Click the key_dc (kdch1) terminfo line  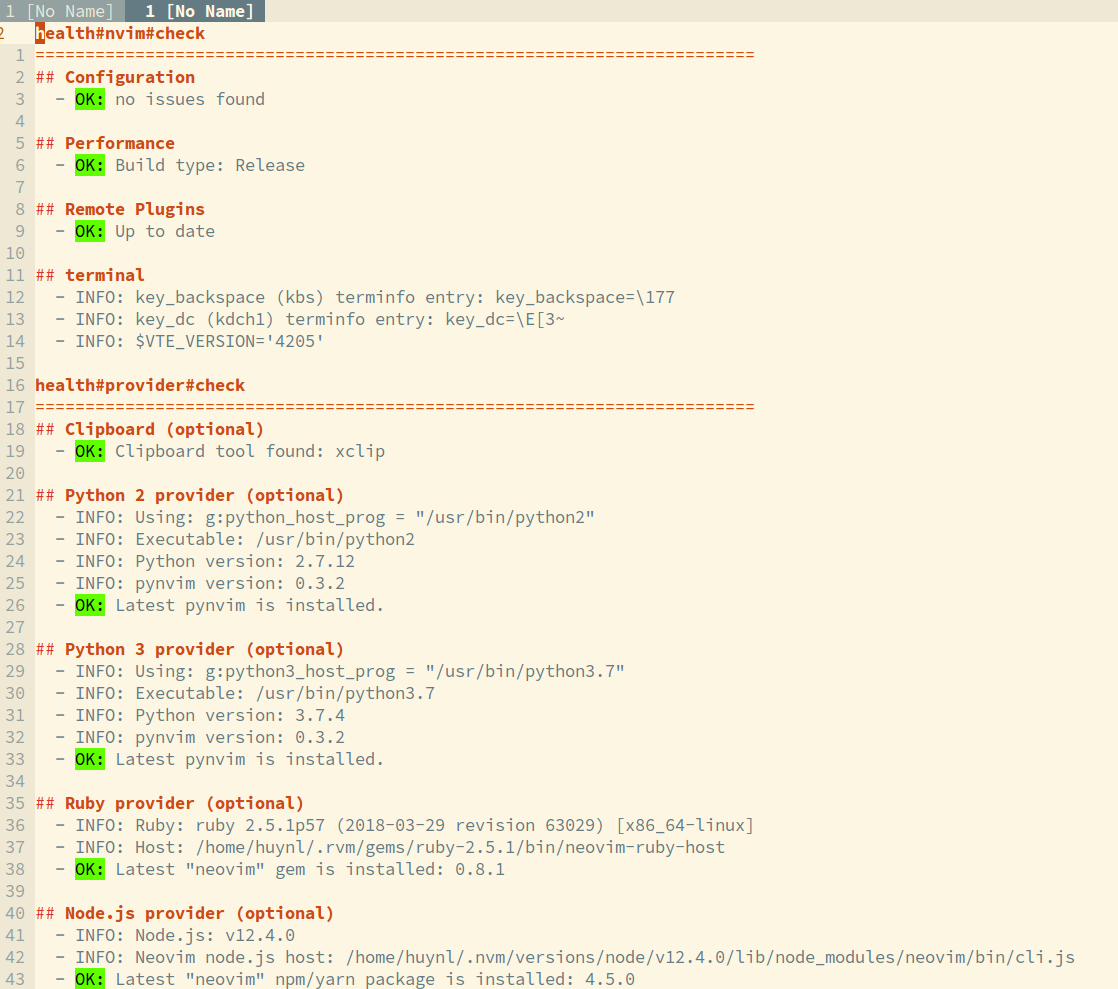pos(310,319)
